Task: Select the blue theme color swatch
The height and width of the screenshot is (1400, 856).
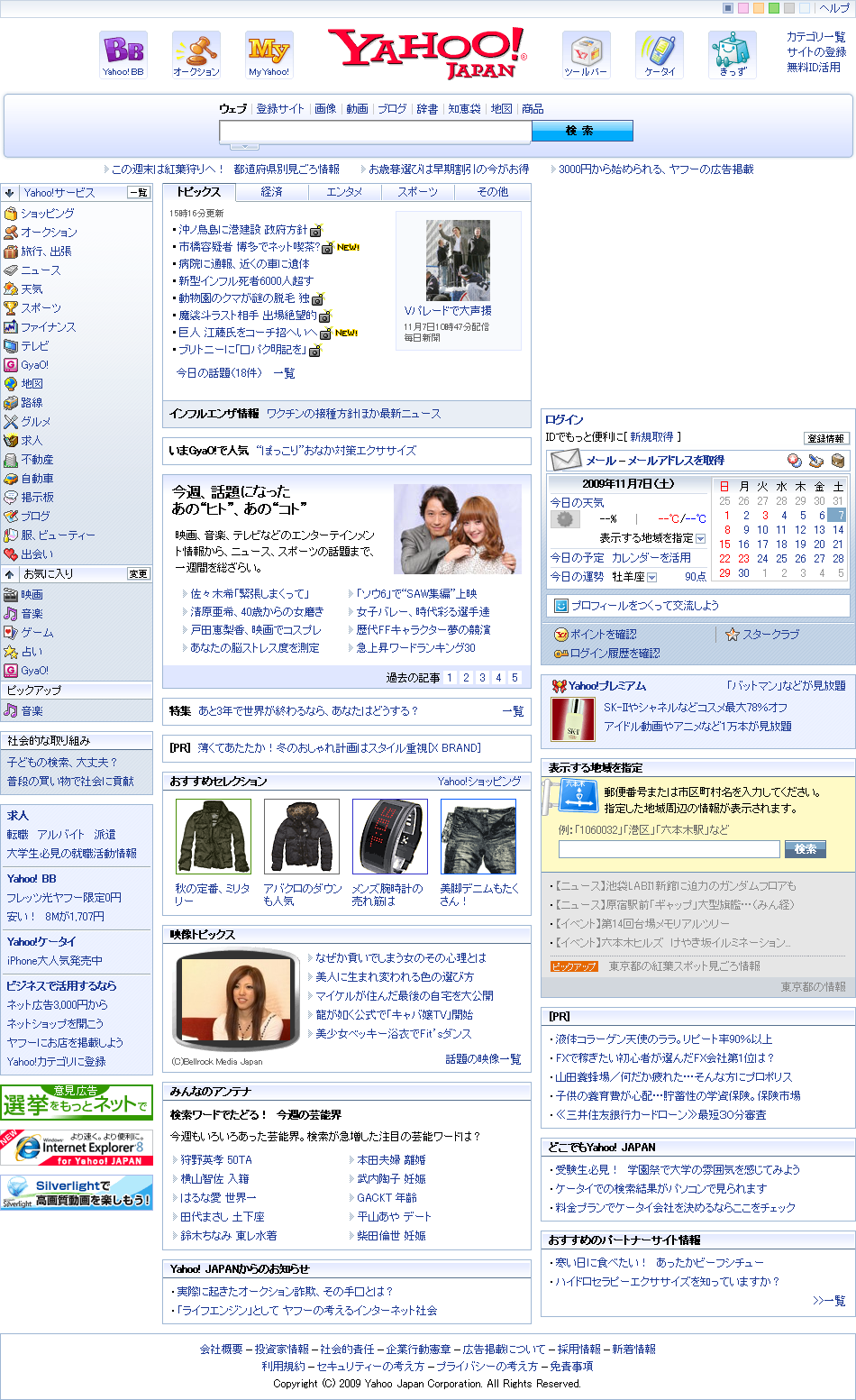Action: click(728, 8)
